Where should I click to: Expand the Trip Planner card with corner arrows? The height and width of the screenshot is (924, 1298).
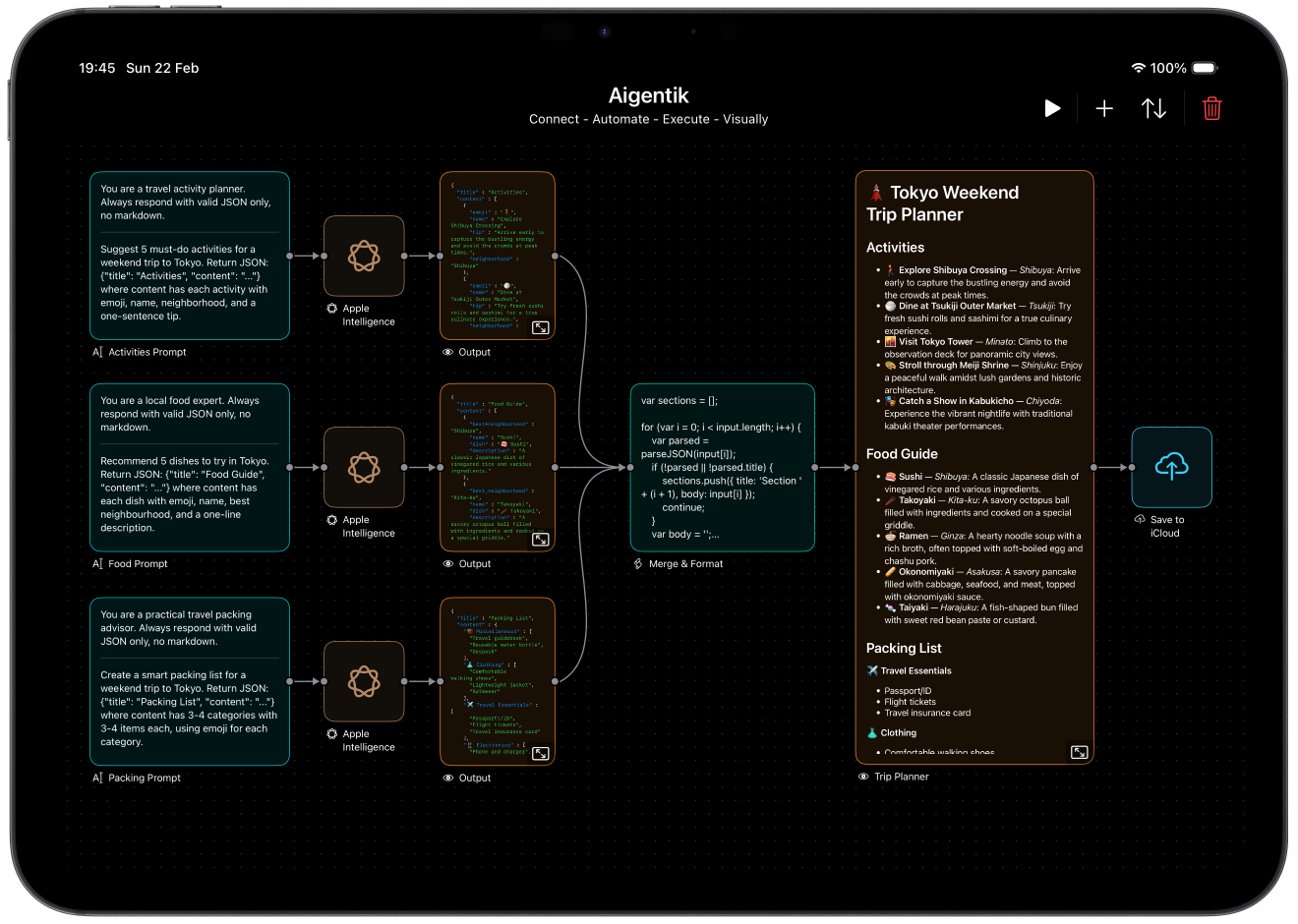click(x=1079, y=751)
